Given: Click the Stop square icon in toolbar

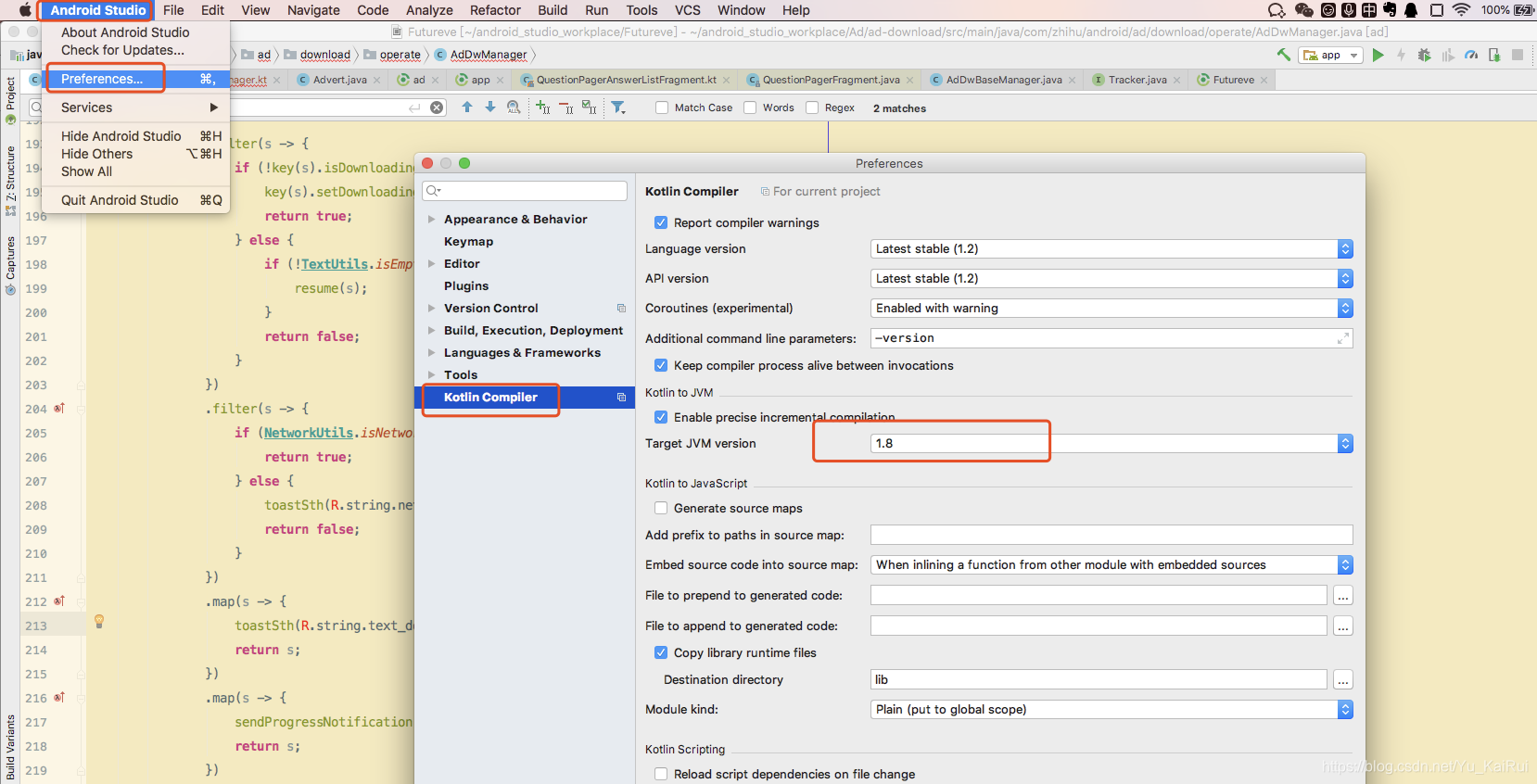Looking at the screenshot, I should coord(1518,55).
